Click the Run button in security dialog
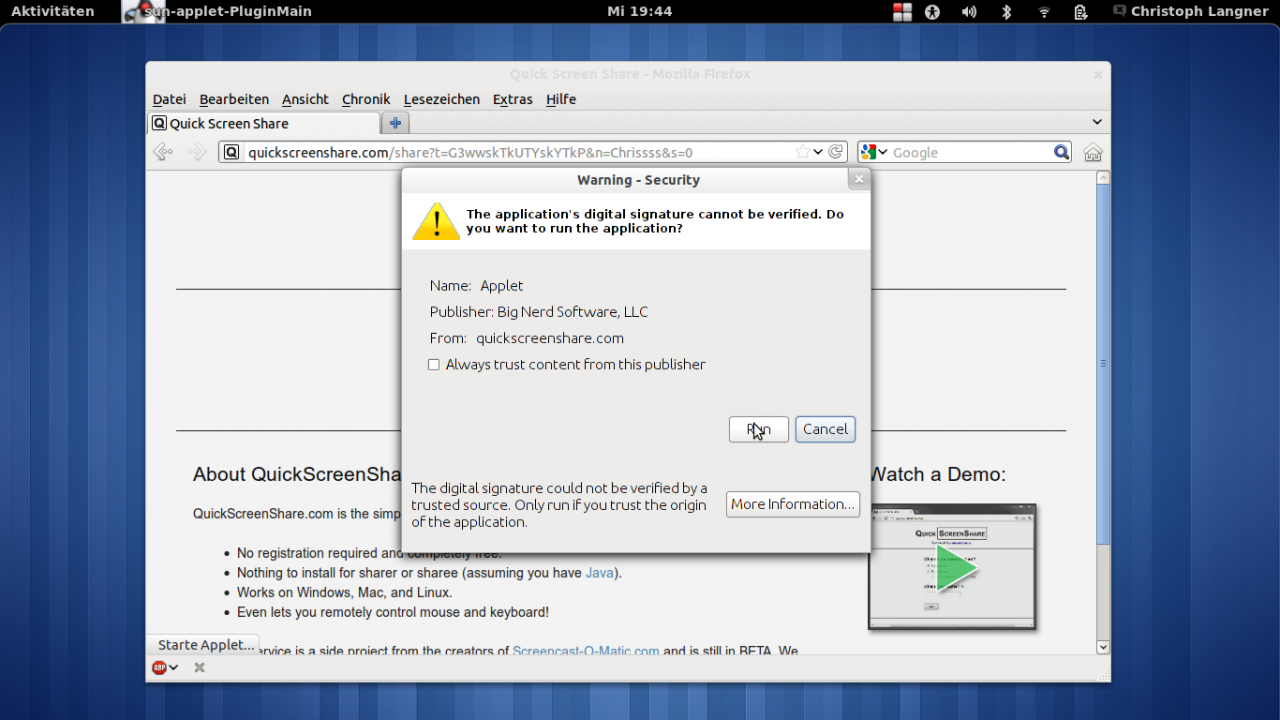Image resolution: width=1280 pixels, height=720 pixels. pos(759,429)
